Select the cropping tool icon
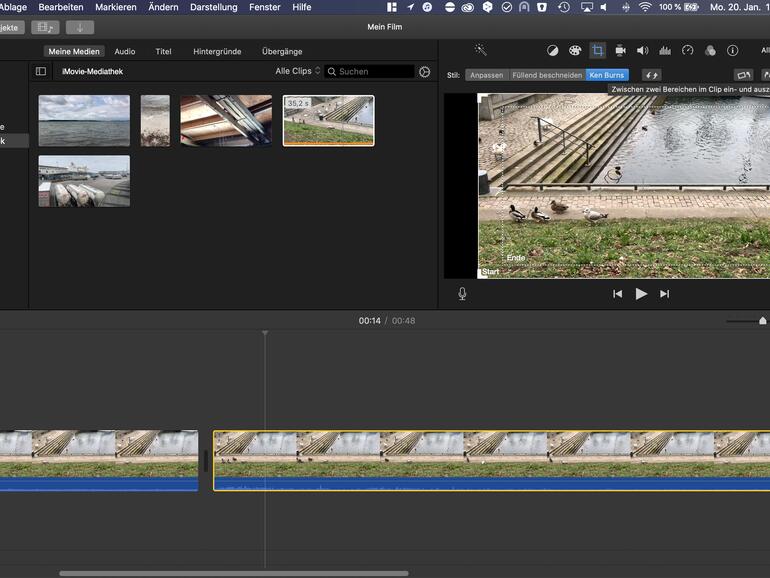 click(x=597, y=50)
